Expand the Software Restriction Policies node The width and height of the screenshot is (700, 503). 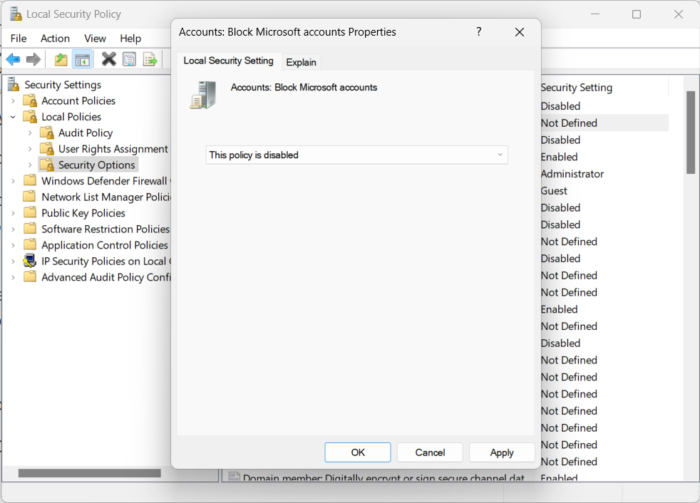(x=13, y=229)
